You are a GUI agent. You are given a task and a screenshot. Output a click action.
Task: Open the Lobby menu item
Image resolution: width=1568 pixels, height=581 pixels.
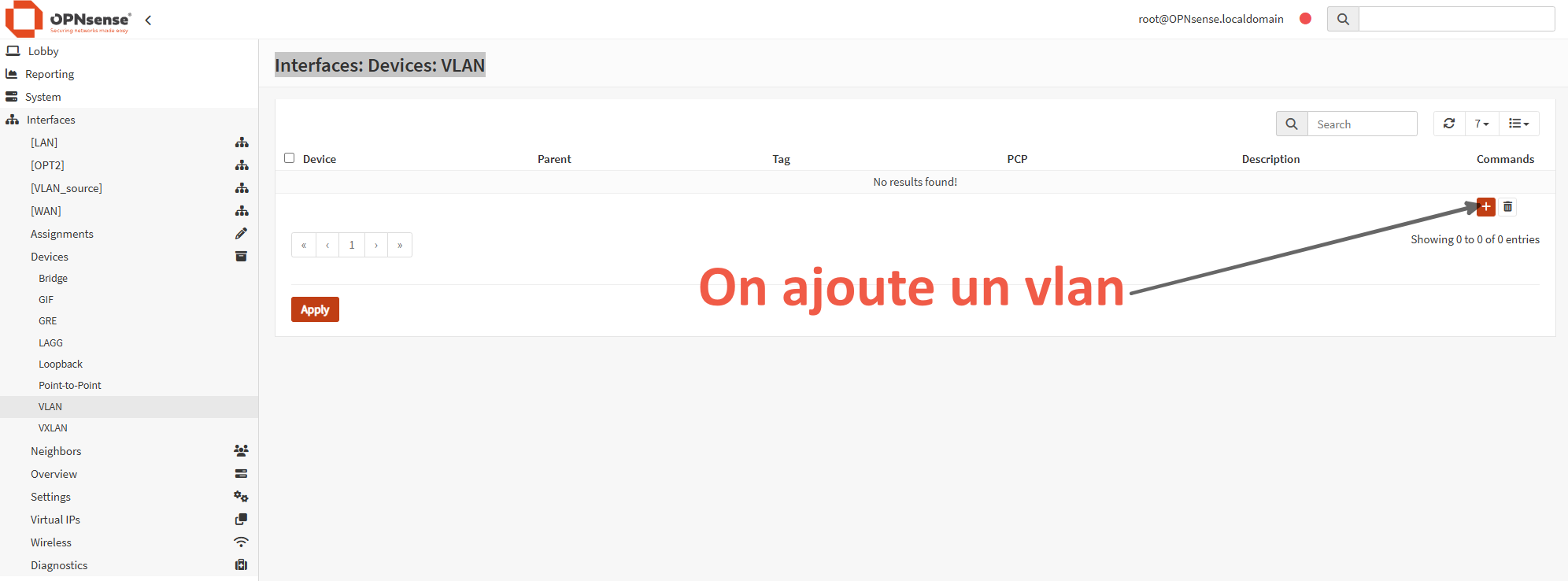click(43, 51)
